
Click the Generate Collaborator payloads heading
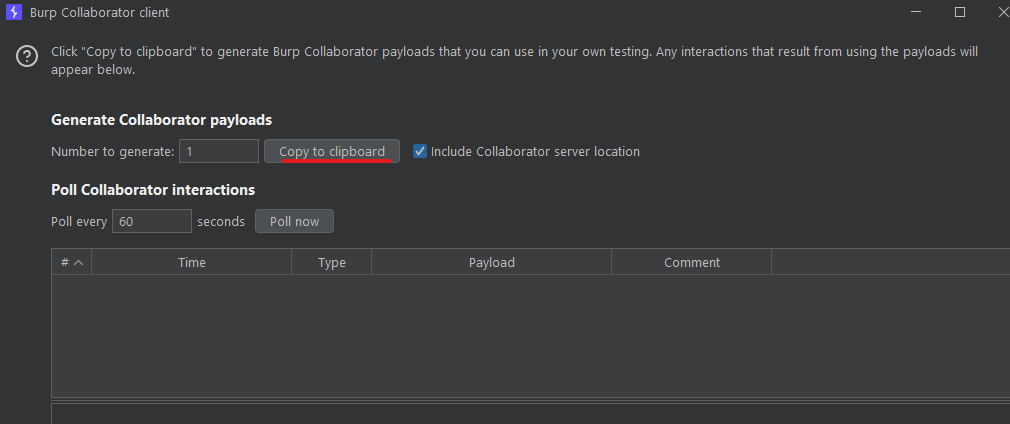162,120
